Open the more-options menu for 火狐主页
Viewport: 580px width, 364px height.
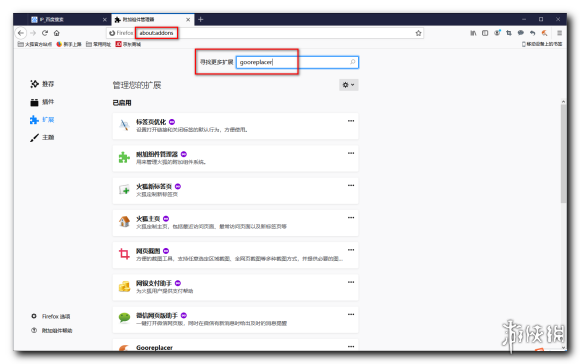(351, 218)
